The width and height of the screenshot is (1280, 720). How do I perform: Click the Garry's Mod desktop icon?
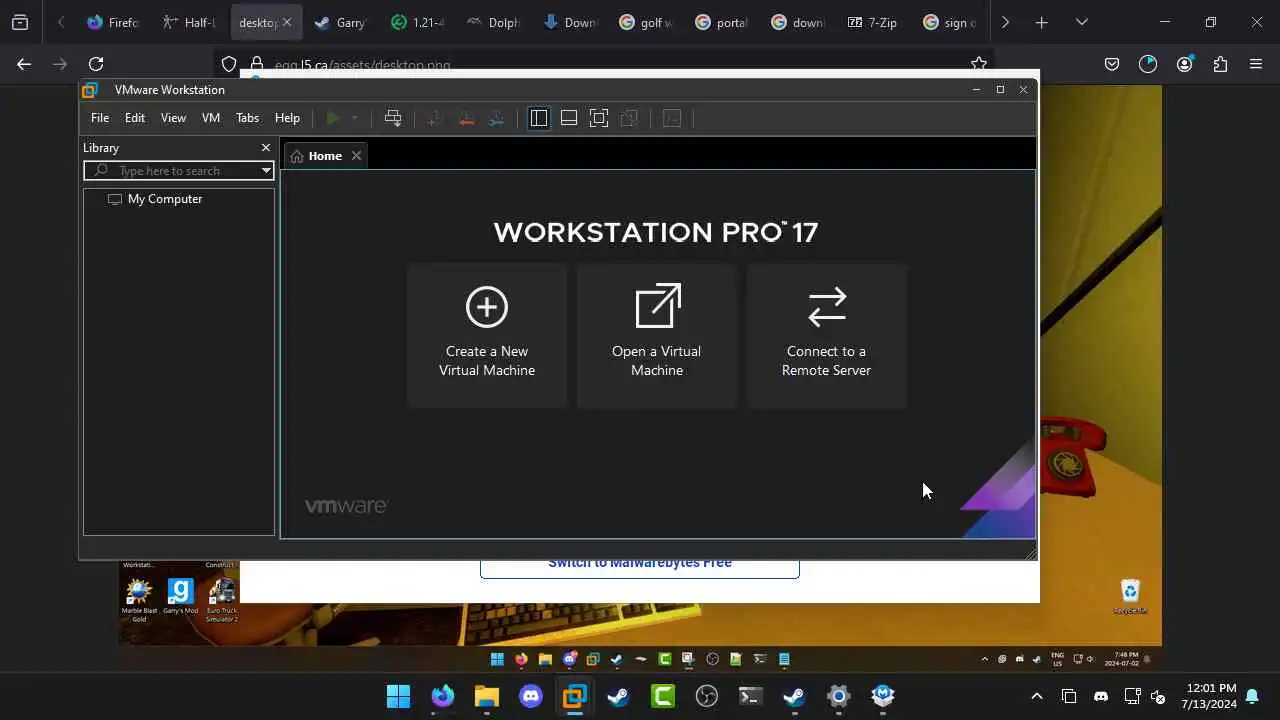point(180,597)
